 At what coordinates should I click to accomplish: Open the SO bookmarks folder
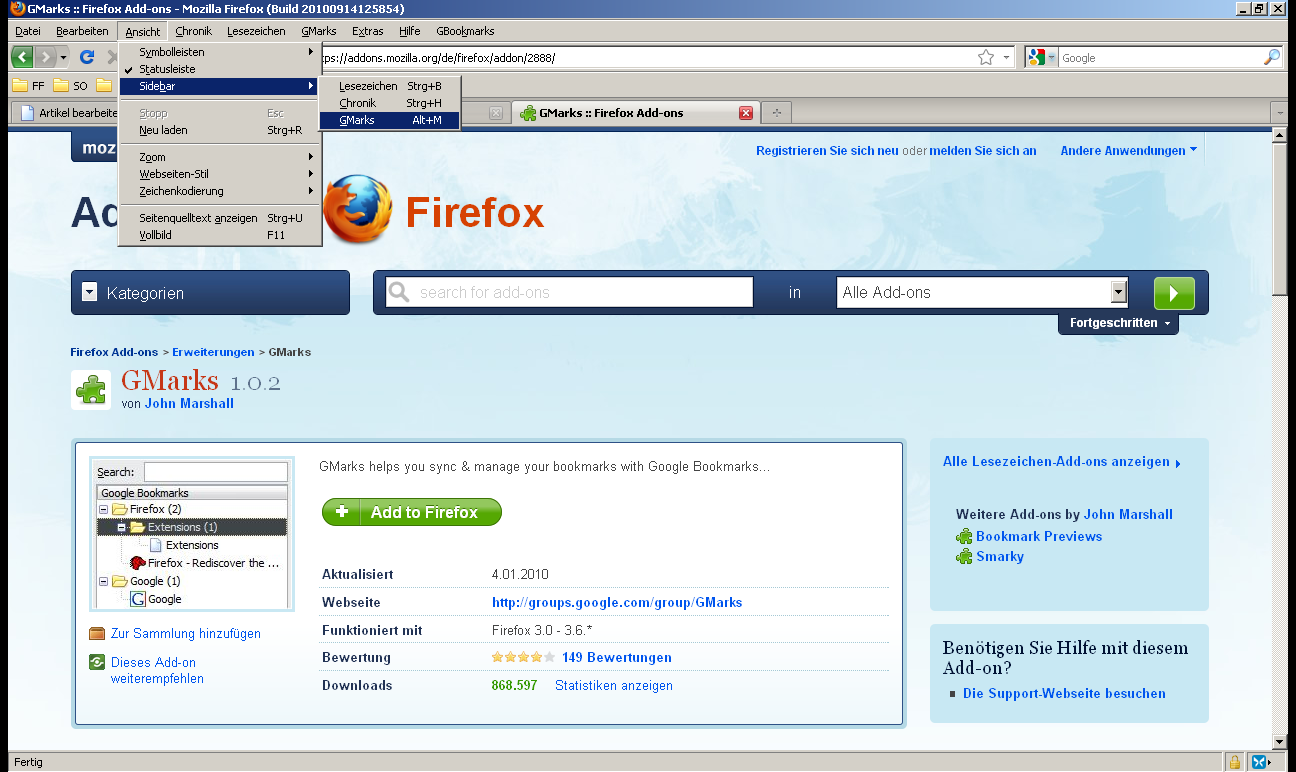(71, 85)
